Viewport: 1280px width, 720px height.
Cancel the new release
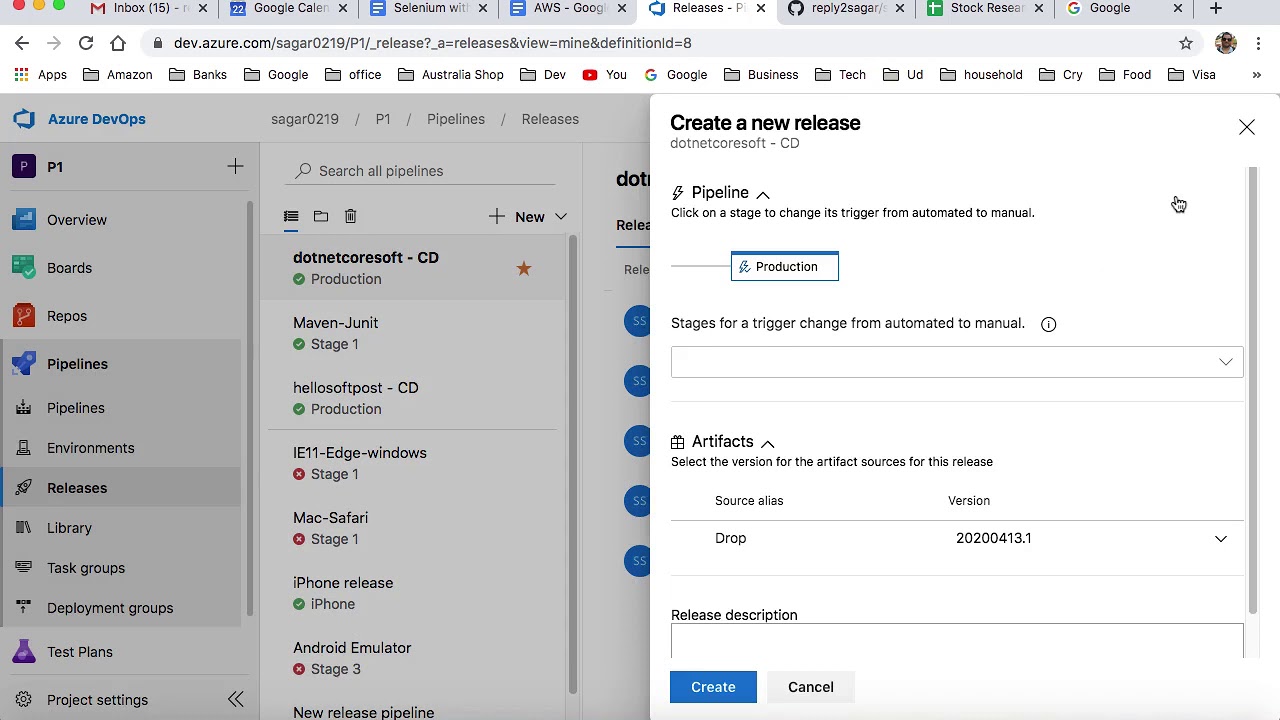coord(811,687)
